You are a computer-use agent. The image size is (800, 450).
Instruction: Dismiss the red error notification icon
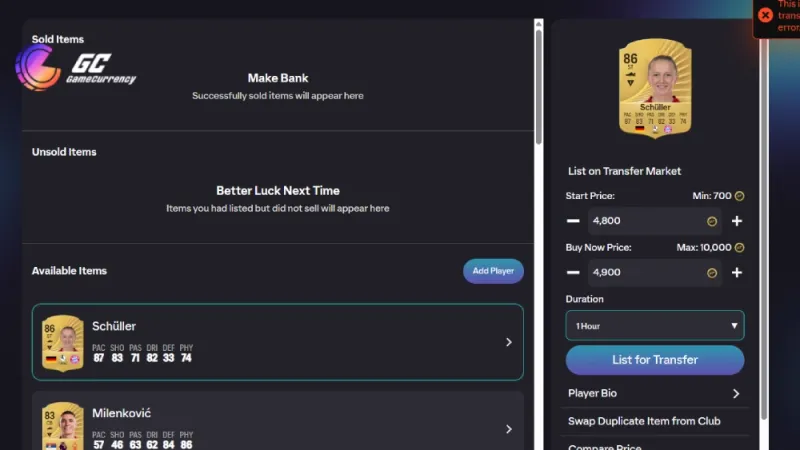(x=765, y=15)
